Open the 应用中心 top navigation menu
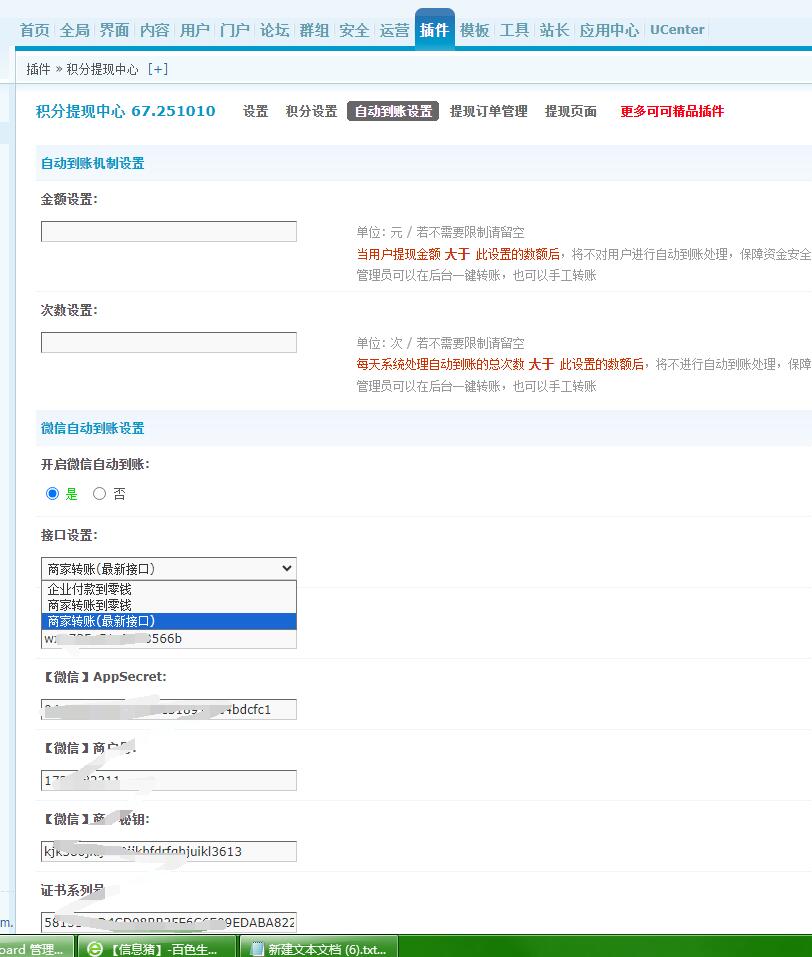 [609, 30]
